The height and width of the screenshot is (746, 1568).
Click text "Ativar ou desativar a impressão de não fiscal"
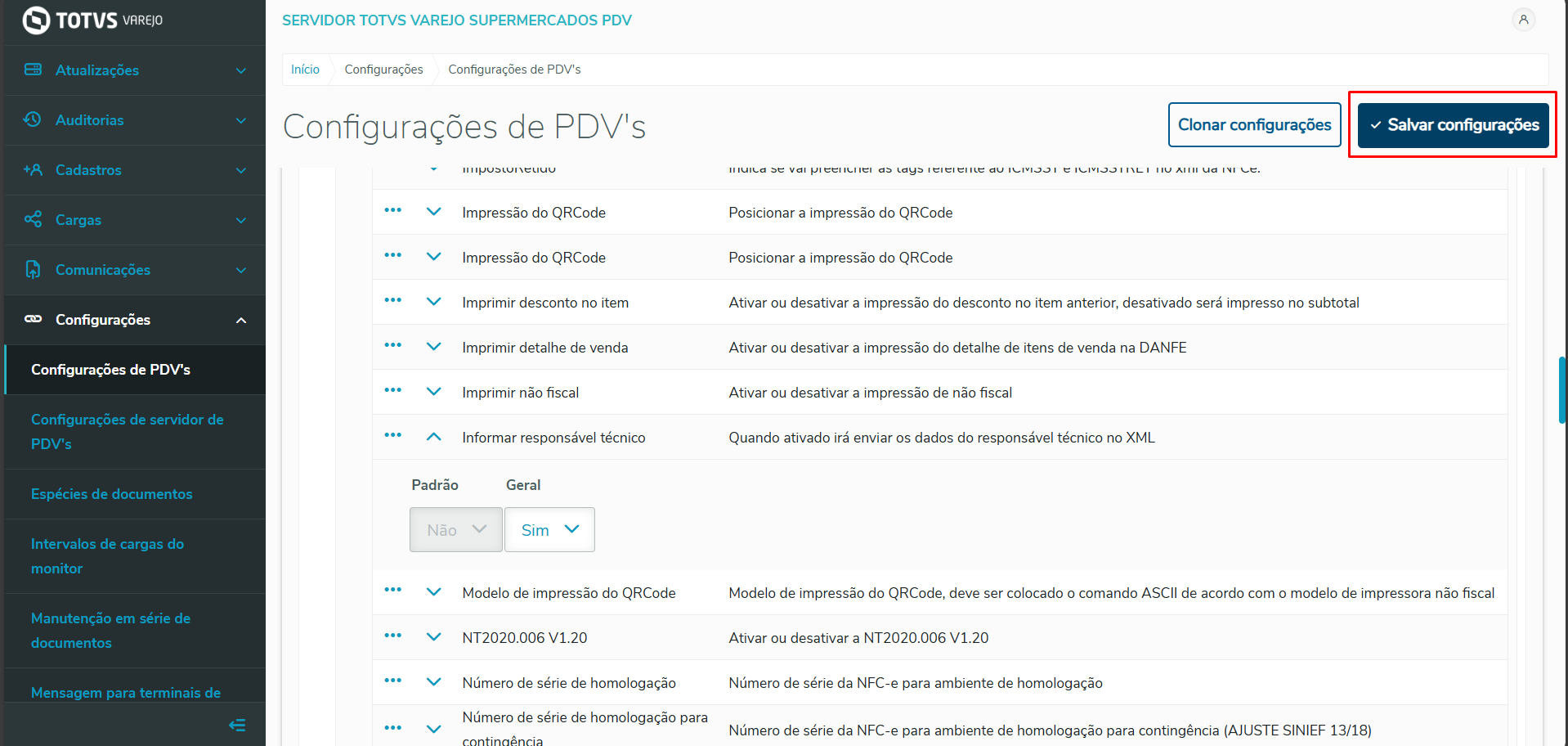pos(871,393)
